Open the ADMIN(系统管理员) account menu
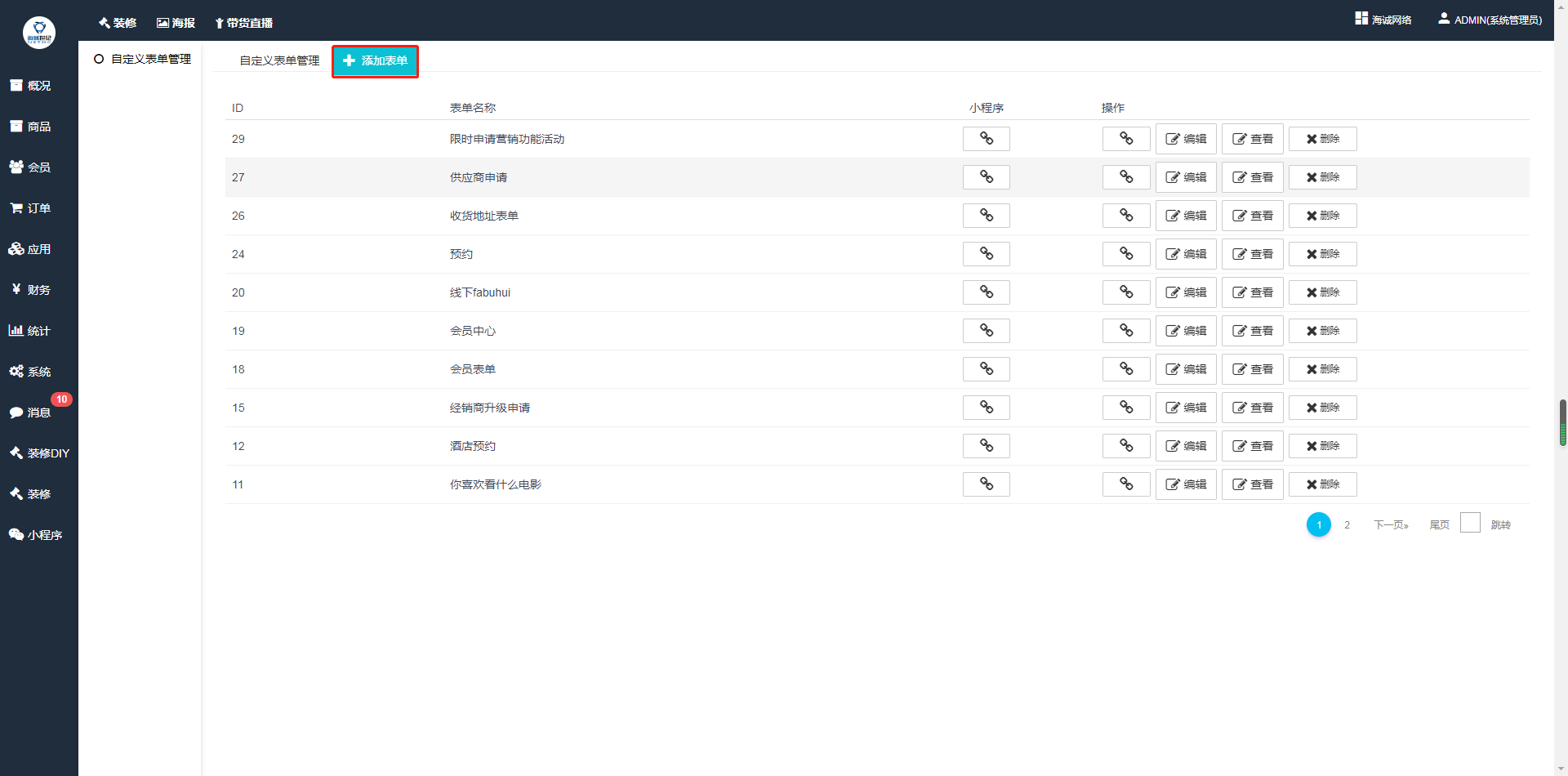 [1490, 20]
